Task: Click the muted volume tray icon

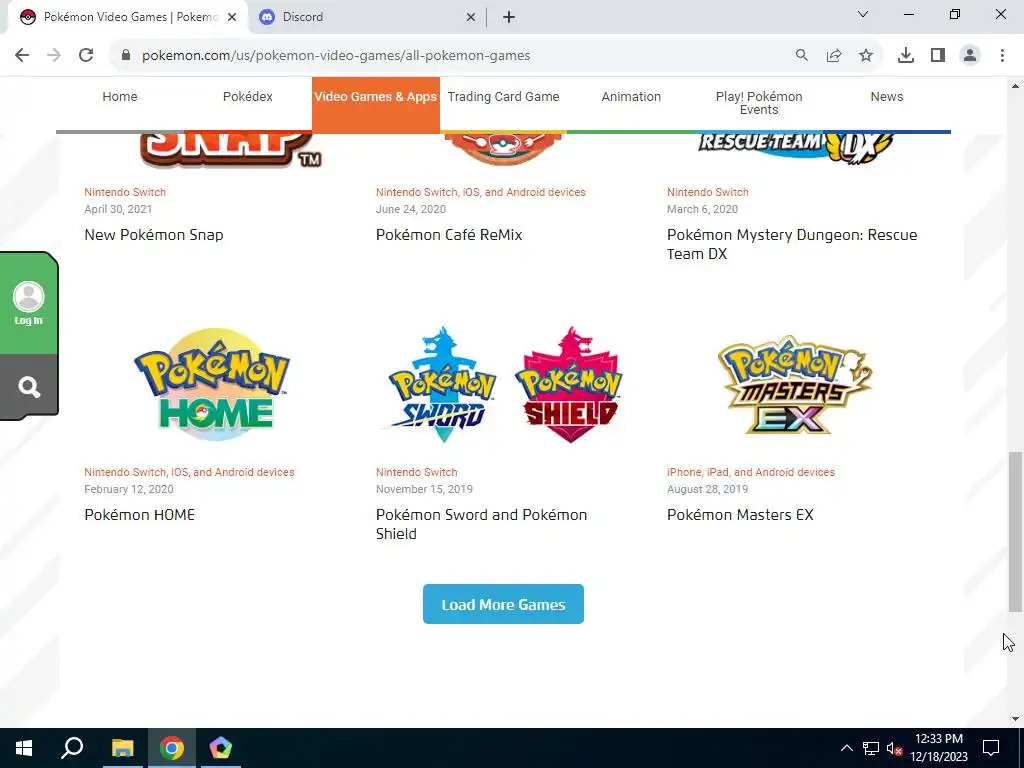Action: point(895,748)
